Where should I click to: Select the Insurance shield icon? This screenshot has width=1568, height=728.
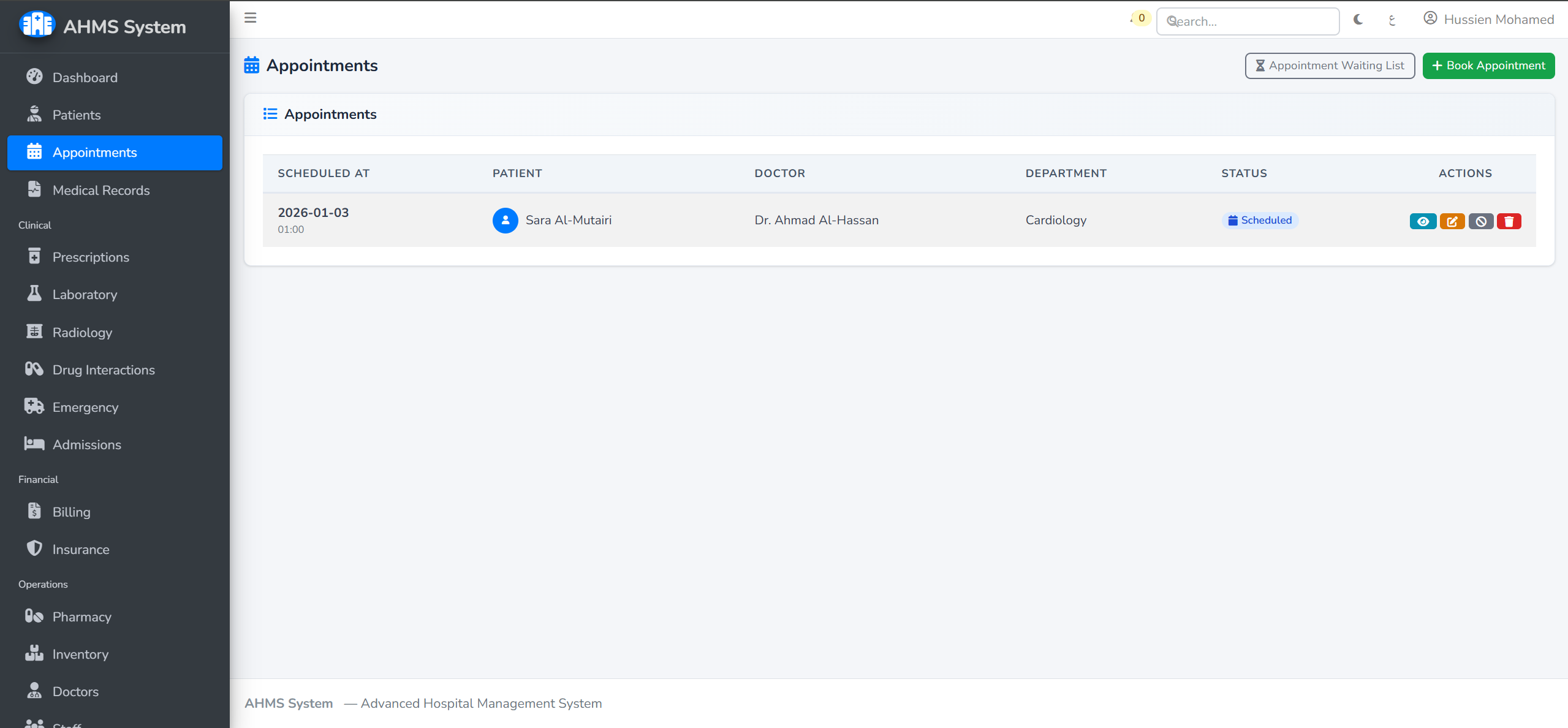point(34,548)
